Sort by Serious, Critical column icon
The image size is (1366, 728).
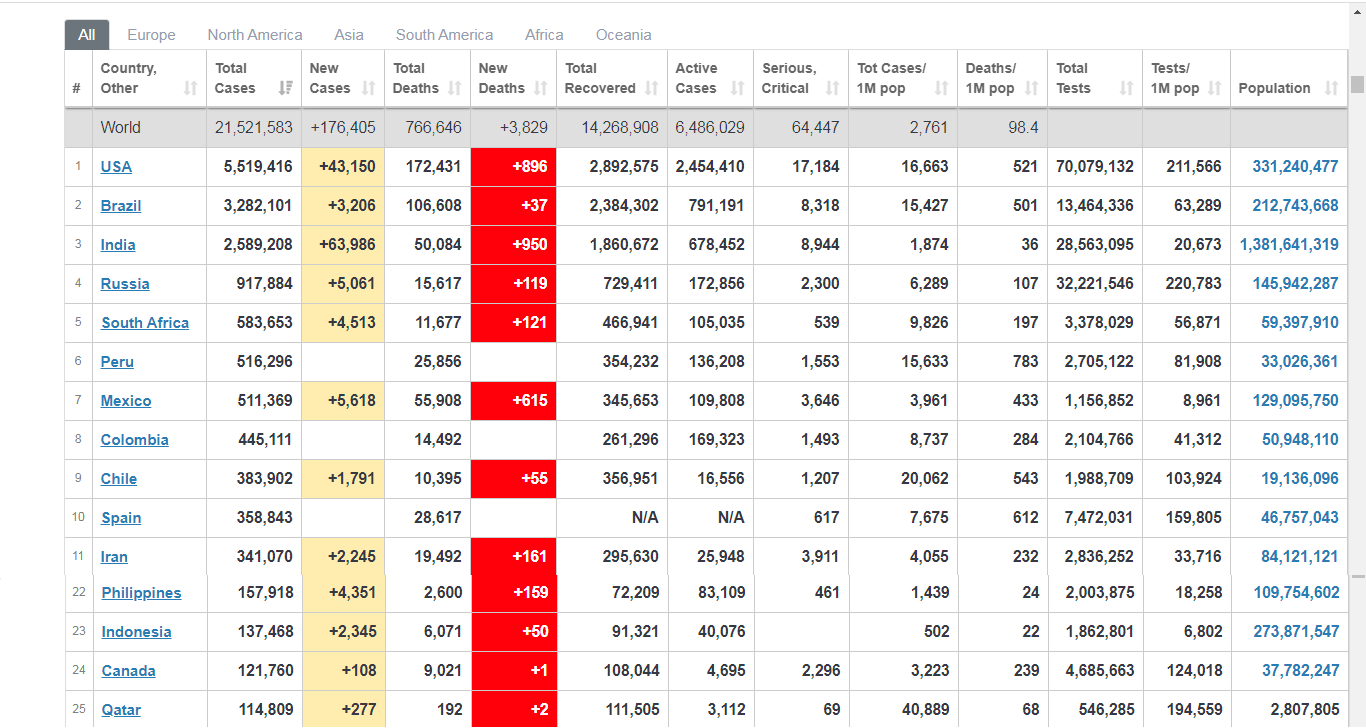(x=832, y=88)
